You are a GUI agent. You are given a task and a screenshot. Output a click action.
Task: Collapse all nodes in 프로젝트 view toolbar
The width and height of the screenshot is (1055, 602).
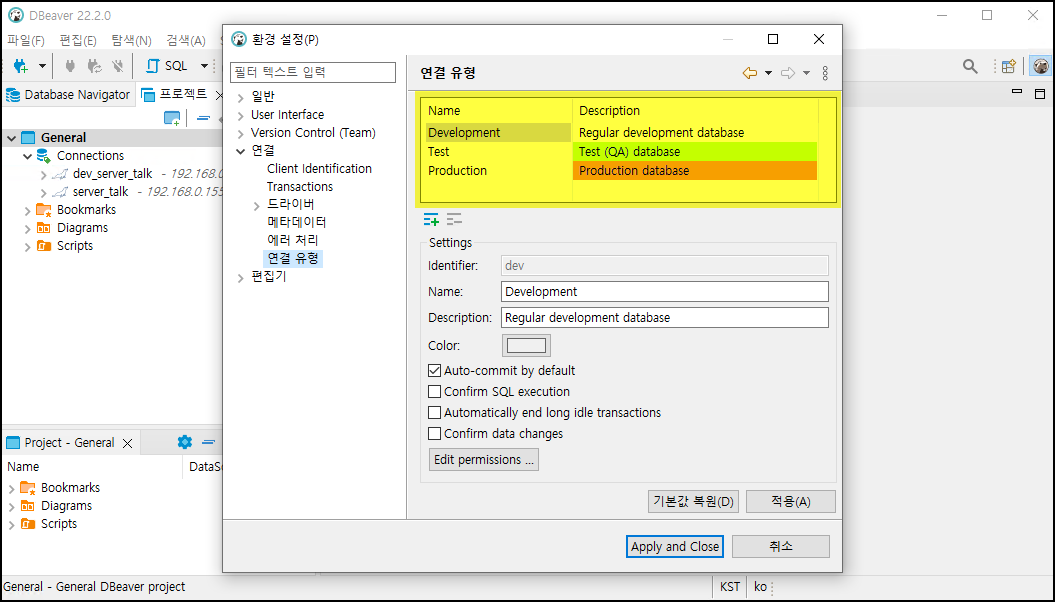click(x=203, y=118)
